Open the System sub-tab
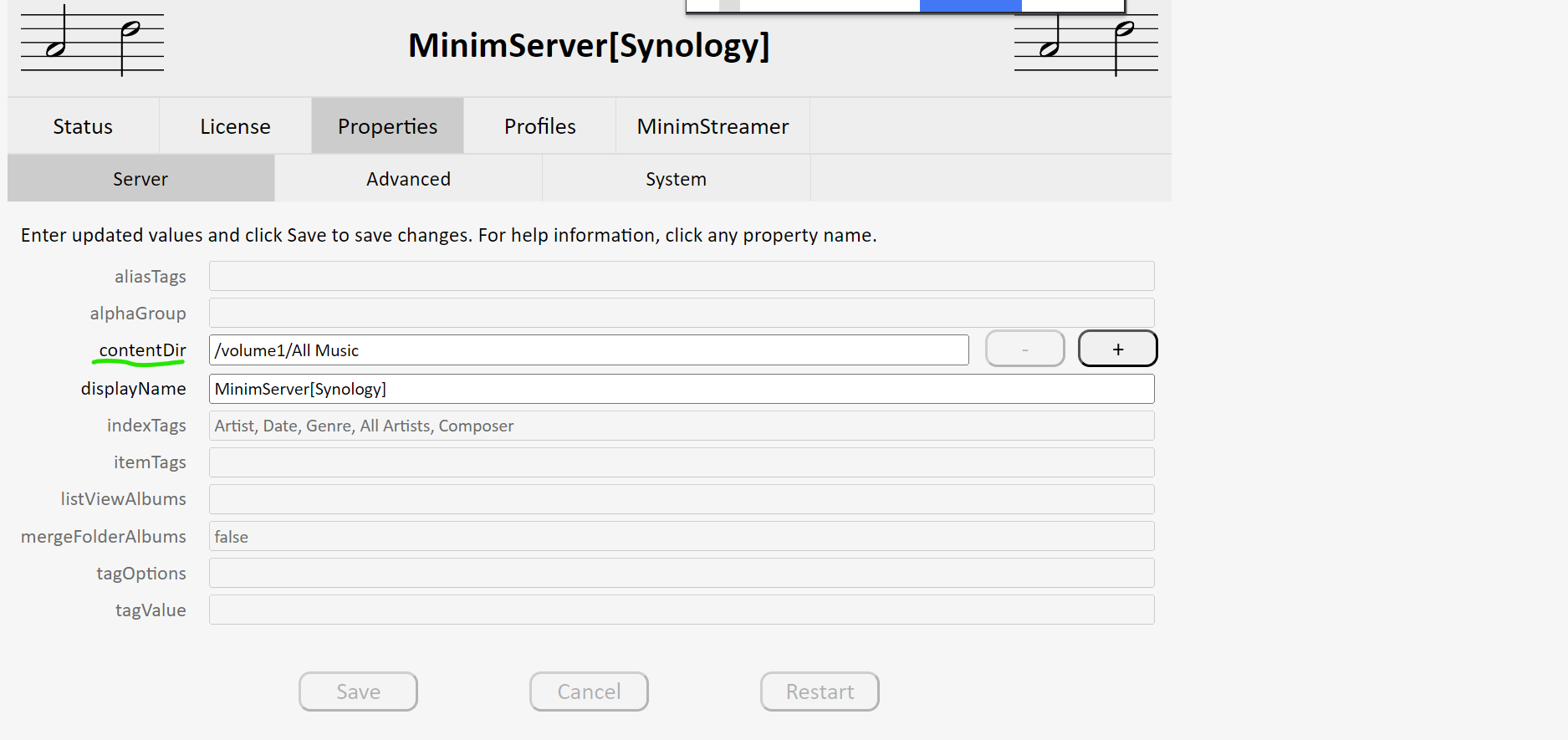This screenshot has height=740, width=1568. 676,179
